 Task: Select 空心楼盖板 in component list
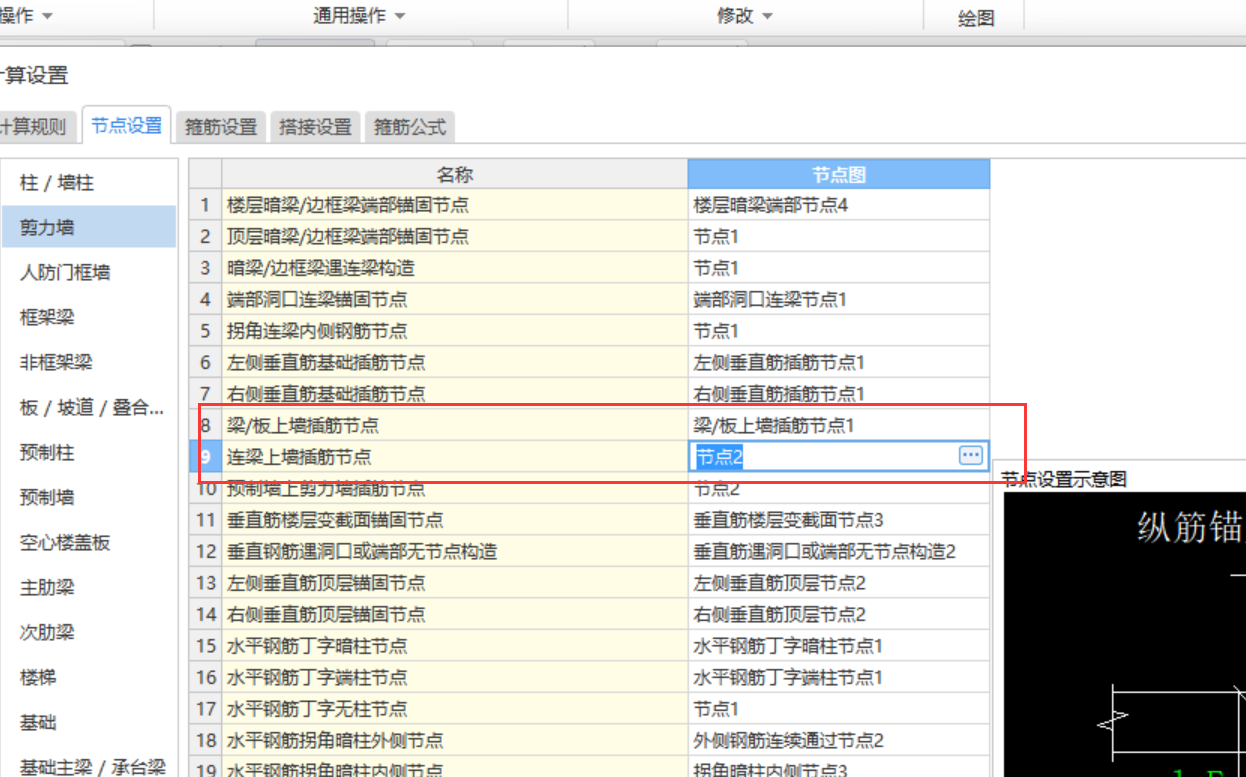(x=88, y=542)
